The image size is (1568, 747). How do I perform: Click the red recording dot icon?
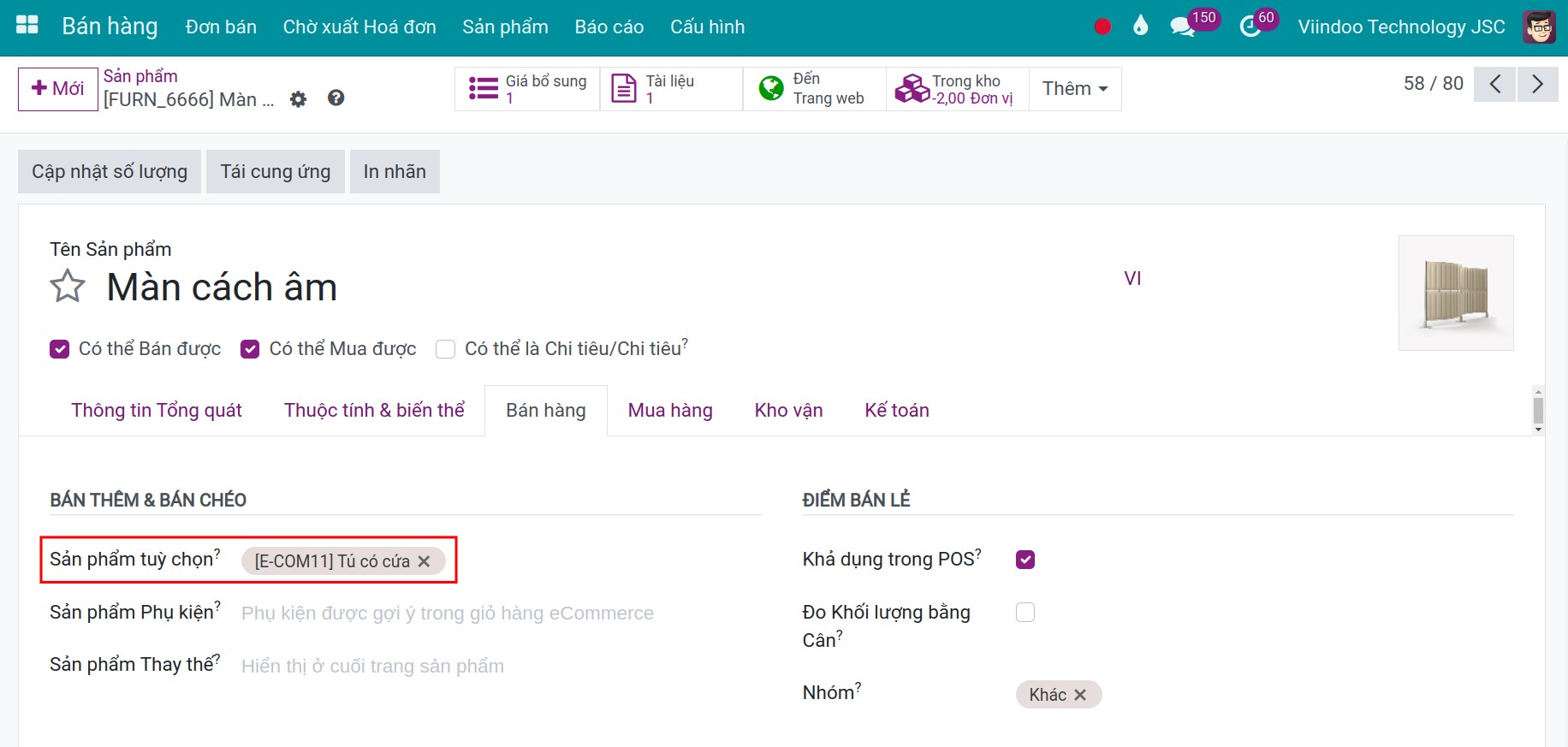pyautogui.click(x=1102, y=27)
